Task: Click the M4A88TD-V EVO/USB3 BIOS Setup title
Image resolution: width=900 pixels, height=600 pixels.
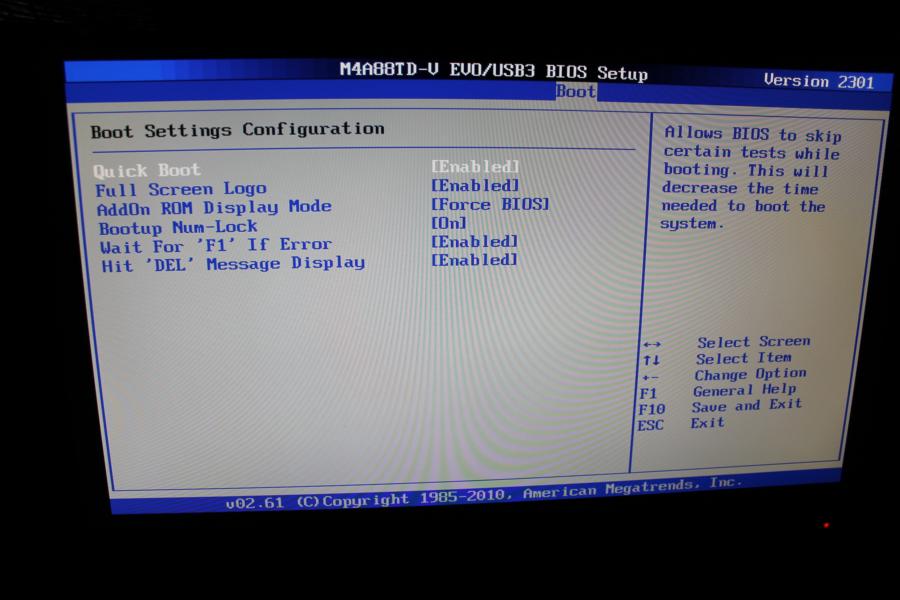Action: [494, 71]
